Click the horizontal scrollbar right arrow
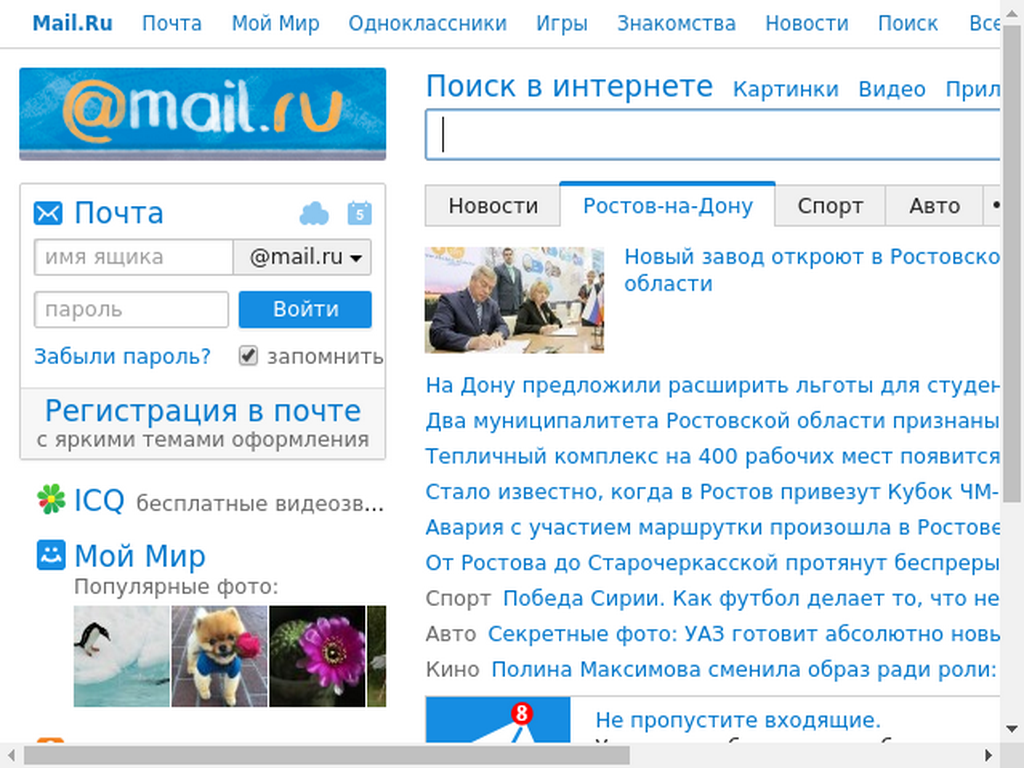 pyautogui.click(x=989, y=756)
